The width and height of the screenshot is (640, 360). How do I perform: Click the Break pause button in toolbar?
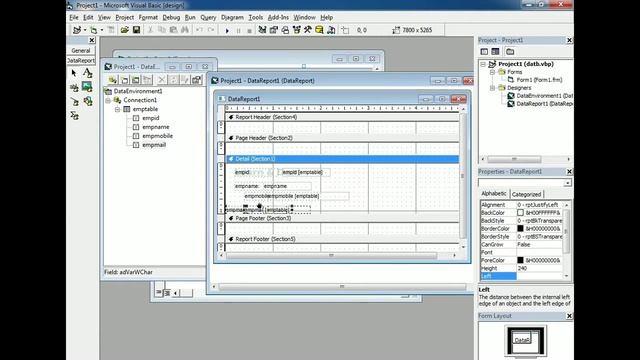238,30
